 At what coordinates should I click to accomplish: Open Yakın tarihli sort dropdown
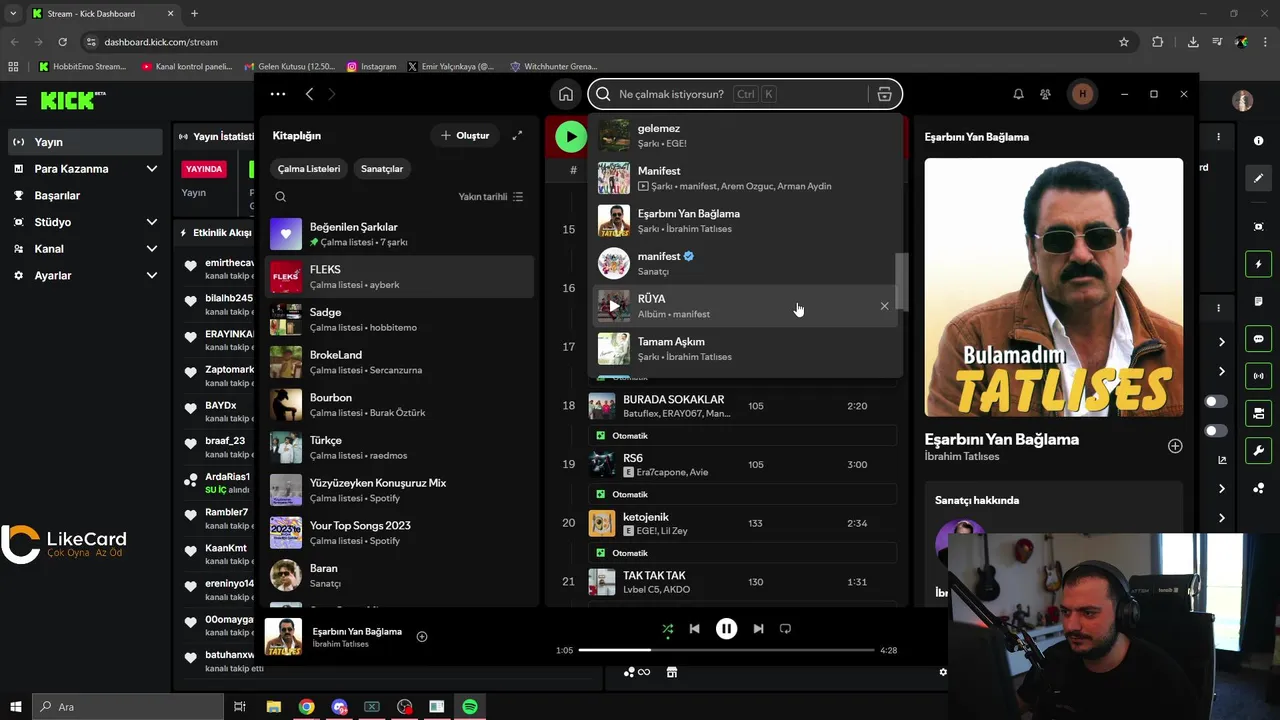[x=490, y=197]
